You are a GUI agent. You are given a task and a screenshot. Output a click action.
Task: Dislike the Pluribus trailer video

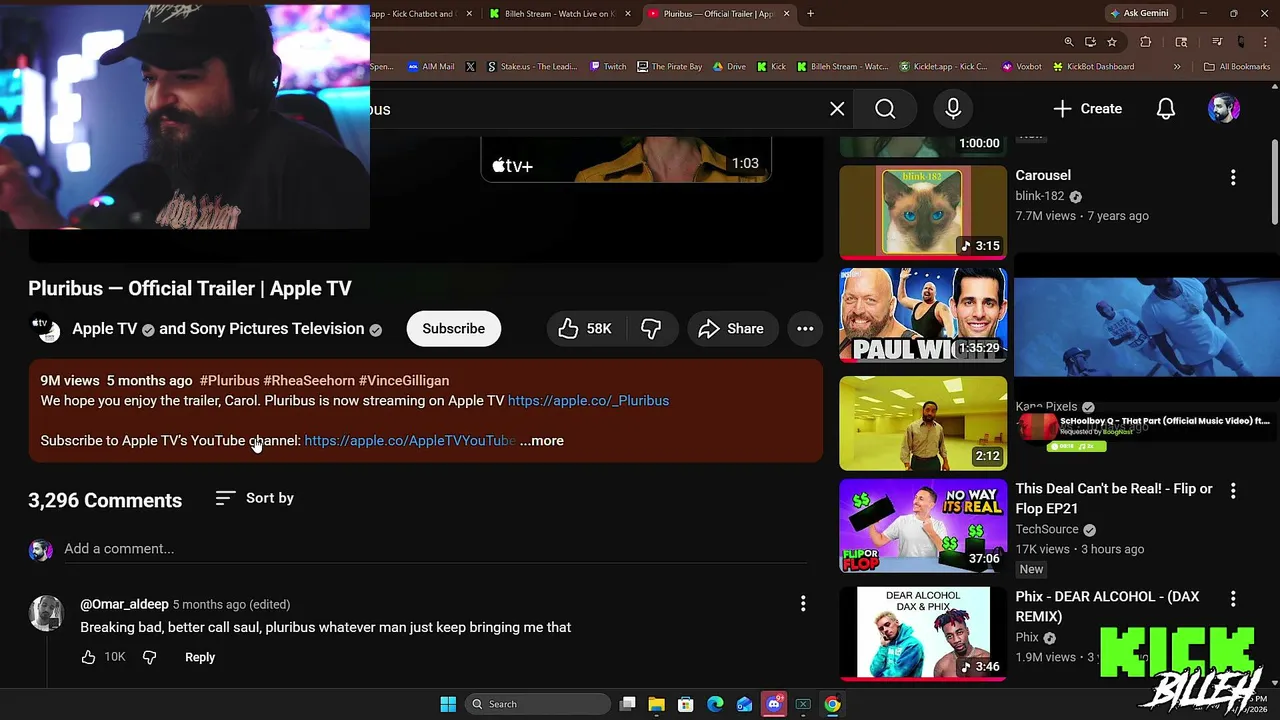[651, 329]
